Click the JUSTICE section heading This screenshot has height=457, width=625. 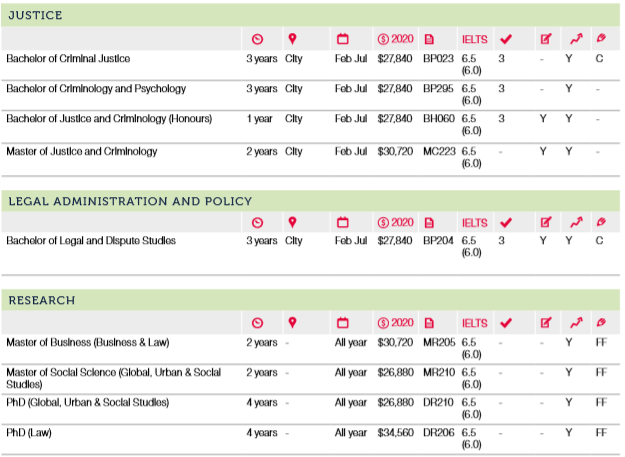tap(35, 15)
